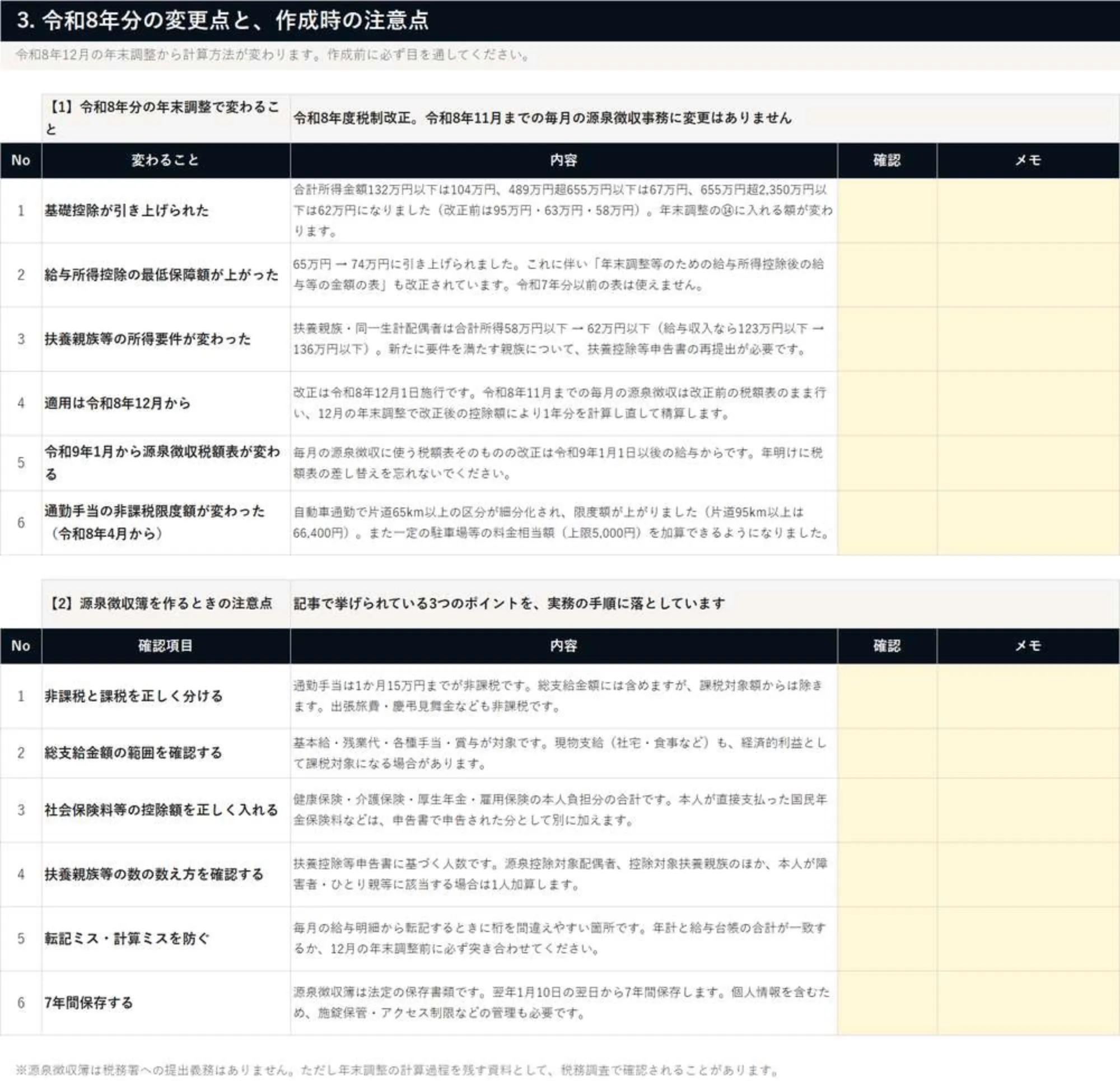Click the section heading '【1】令和8年分の年末調整で変わること'

click(166, 118)
